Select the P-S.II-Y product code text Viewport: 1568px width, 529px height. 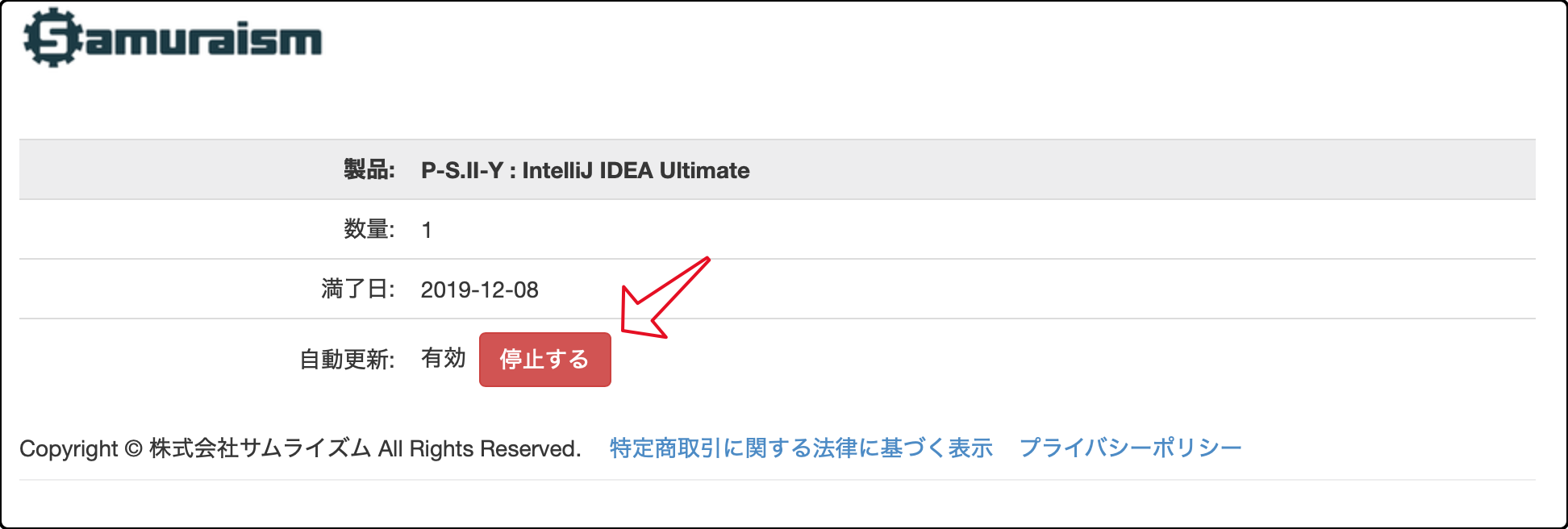tap(462, 170)
